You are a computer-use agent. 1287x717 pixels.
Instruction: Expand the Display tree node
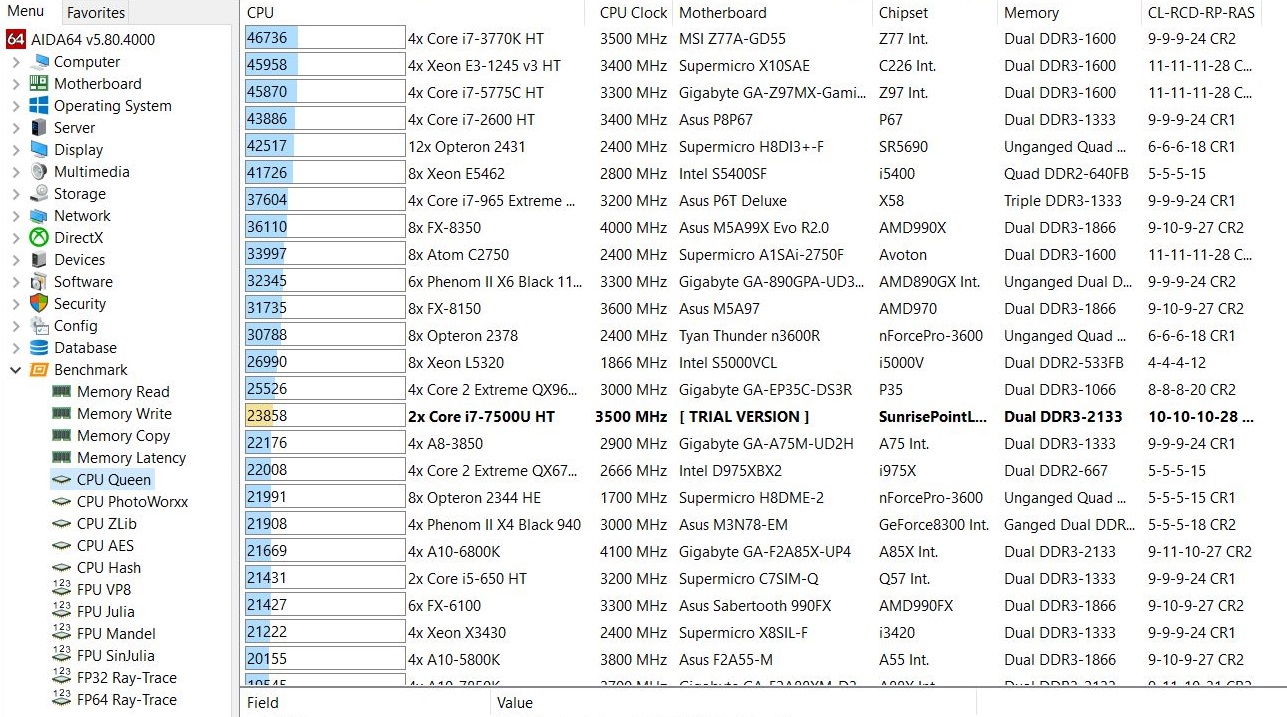pos(15,150)
